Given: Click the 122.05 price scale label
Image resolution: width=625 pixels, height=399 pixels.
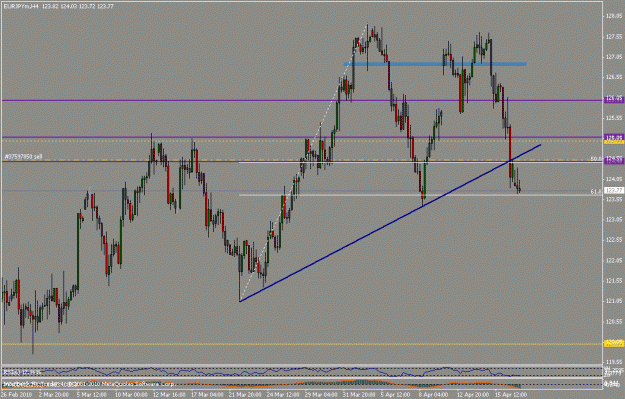Looking at the screenshot, I should pos(614,260).
